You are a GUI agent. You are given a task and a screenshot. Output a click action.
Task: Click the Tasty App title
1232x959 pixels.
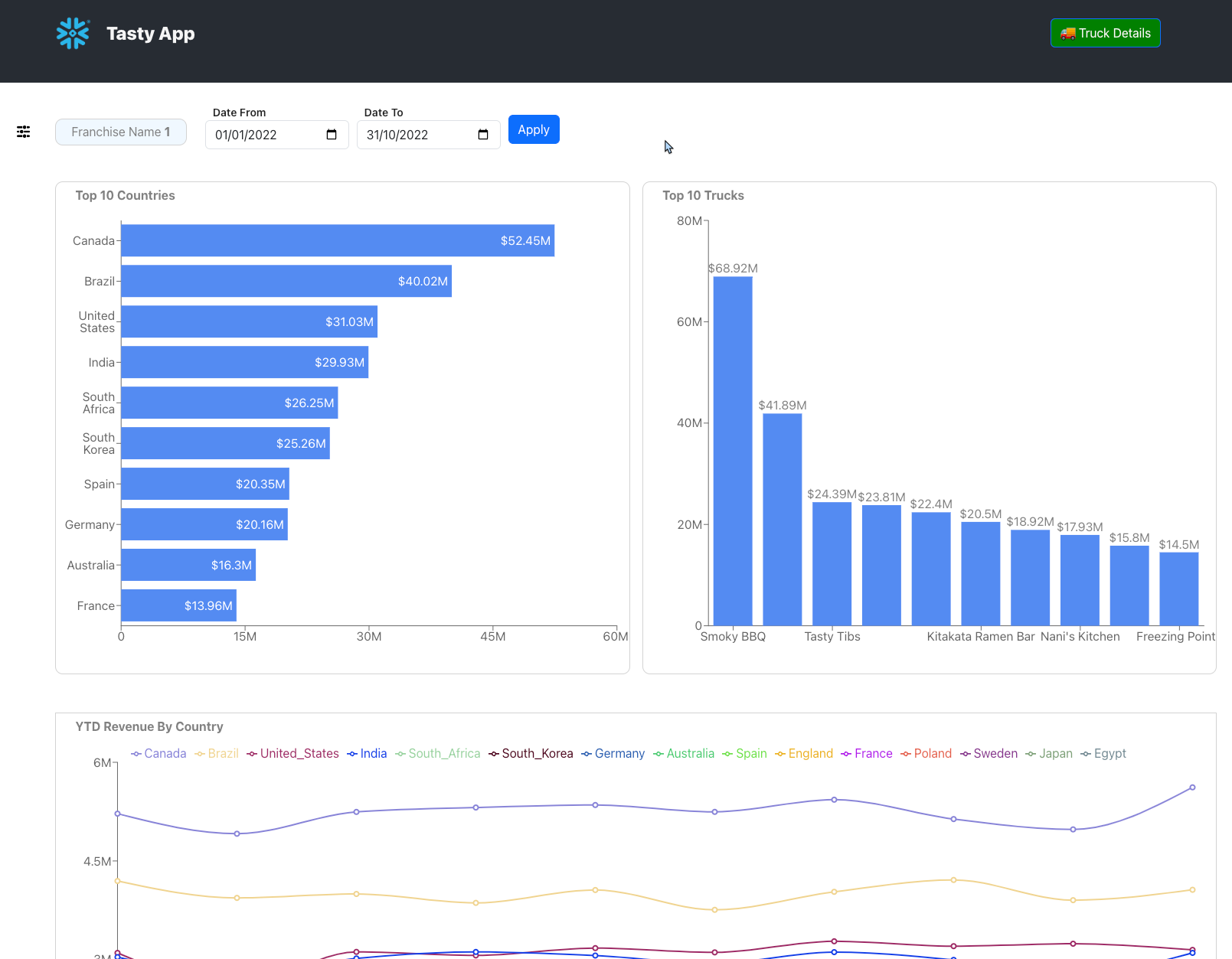(x=151, y=34)
